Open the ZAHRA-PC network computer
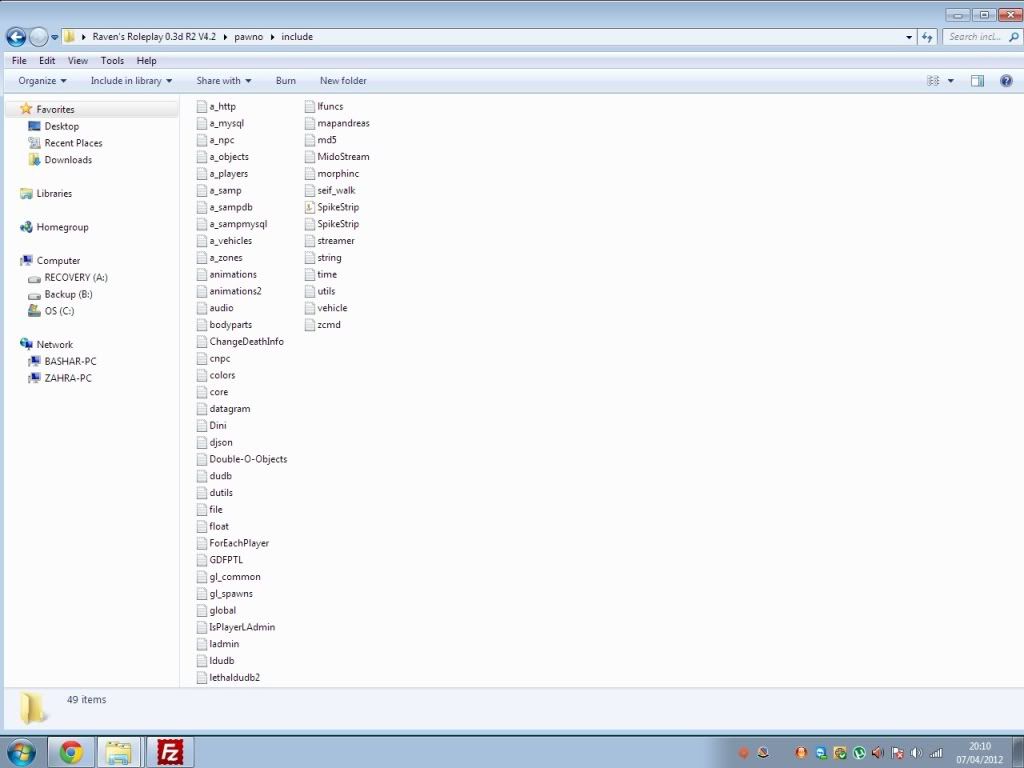 pos(68,378)
